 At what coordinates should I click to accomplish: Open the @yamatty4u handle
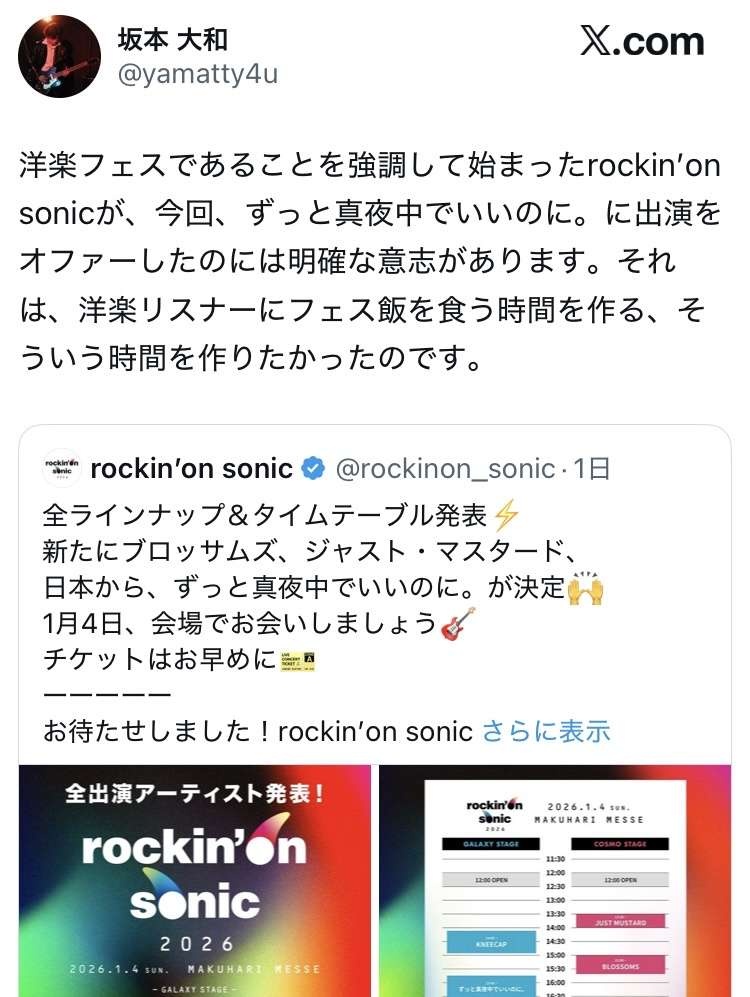[x=198, y=74]
